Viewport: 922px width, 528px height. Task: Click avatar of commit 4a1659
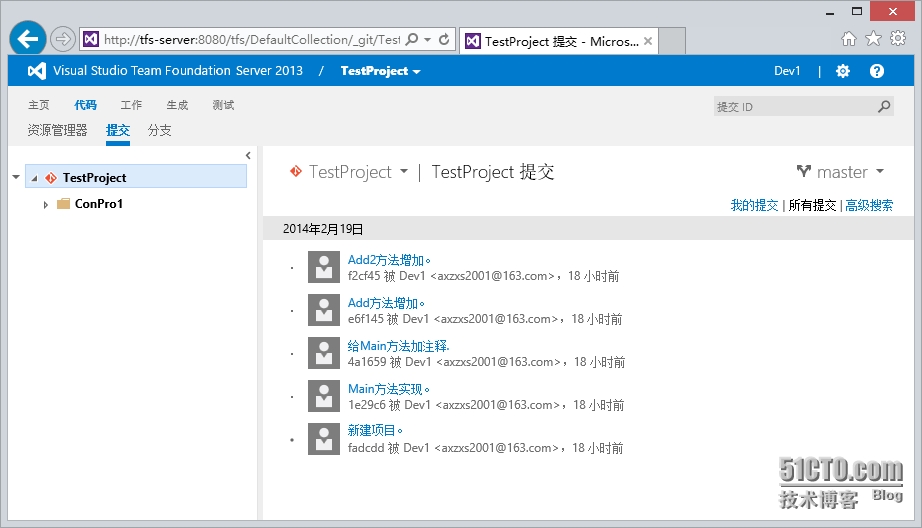coord(324,353)
